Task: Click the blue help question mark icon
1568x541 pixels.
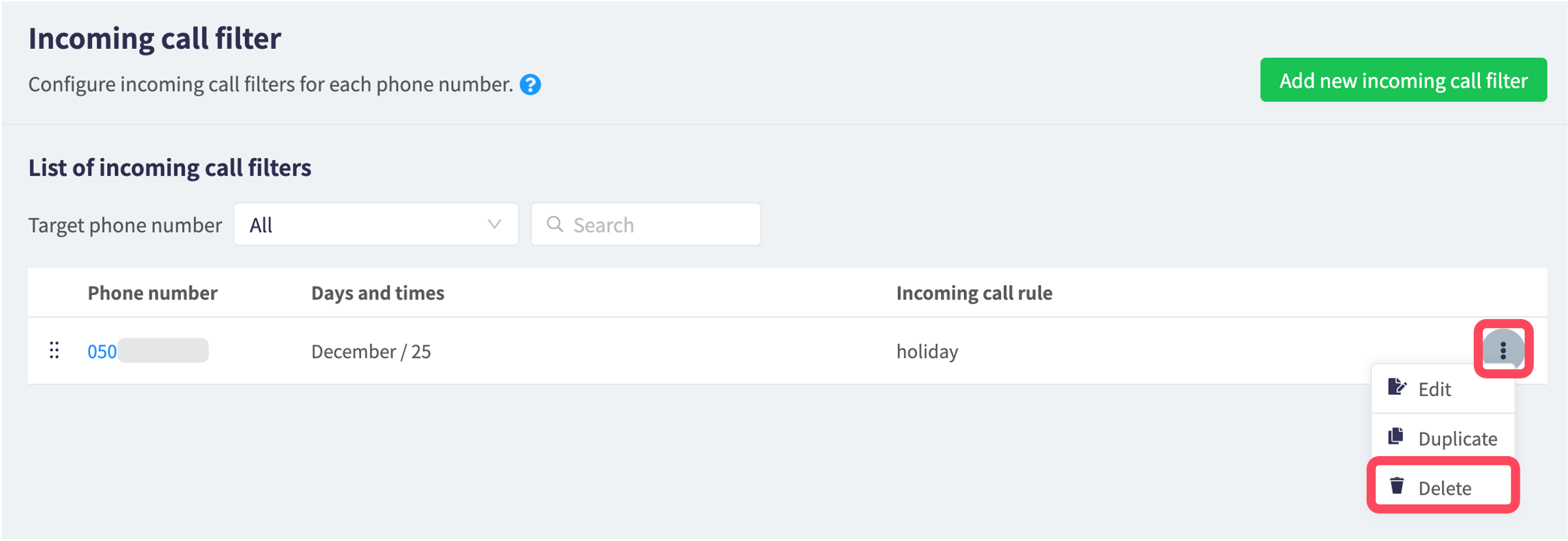Action: 530,85
